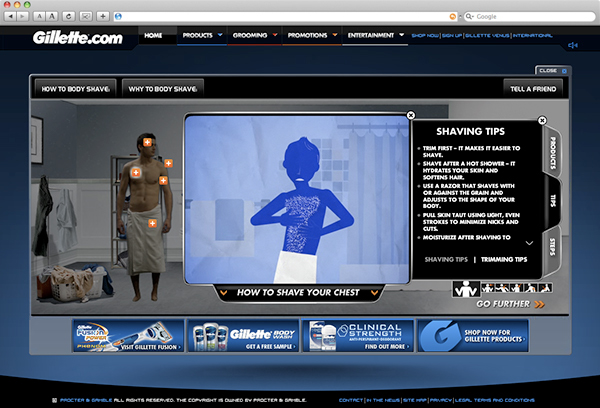
Task: Click the plus hotspot on the towel
Action: coord(152,223)
